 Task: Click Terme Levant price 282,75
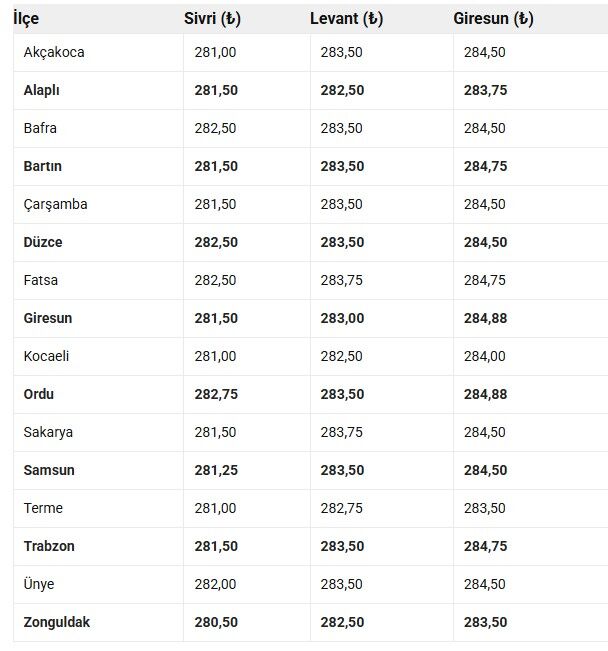click(341, 508)
